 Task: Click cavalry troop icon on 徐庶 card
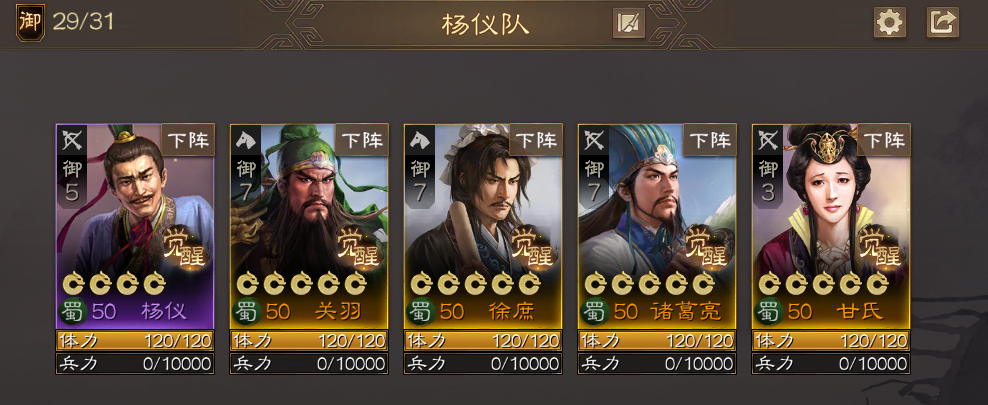coord(420,141)
